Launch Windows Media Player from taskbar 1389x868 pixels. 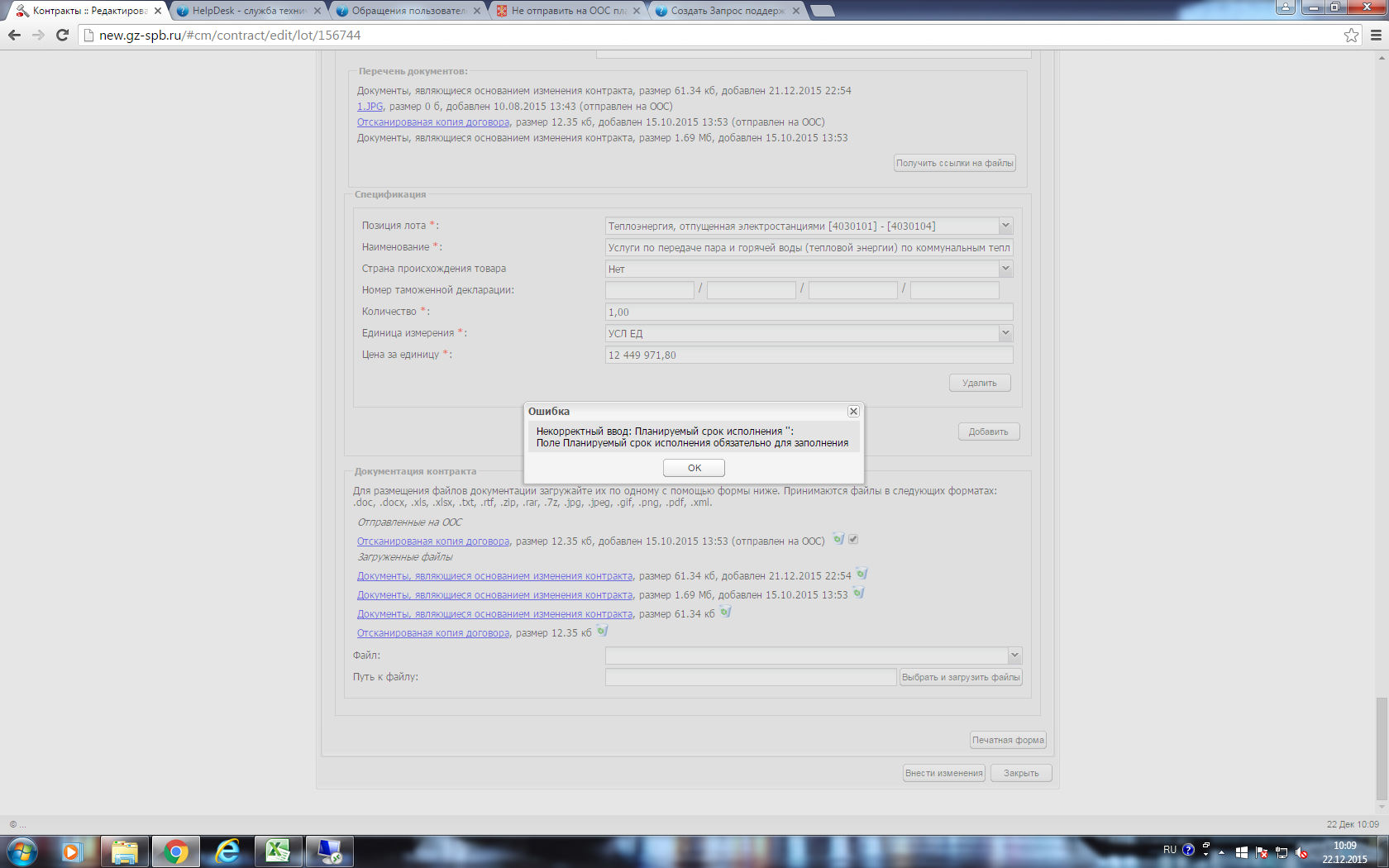point(73,851)
